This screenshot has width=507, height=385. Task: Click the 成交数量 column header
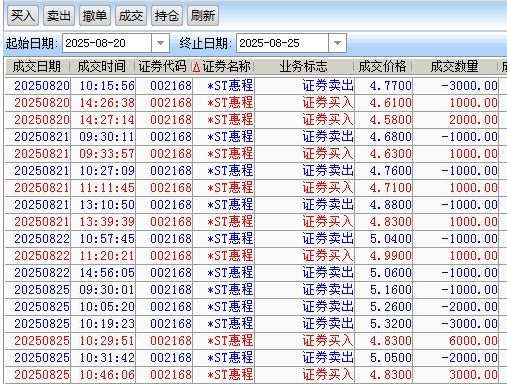[455, 67]
